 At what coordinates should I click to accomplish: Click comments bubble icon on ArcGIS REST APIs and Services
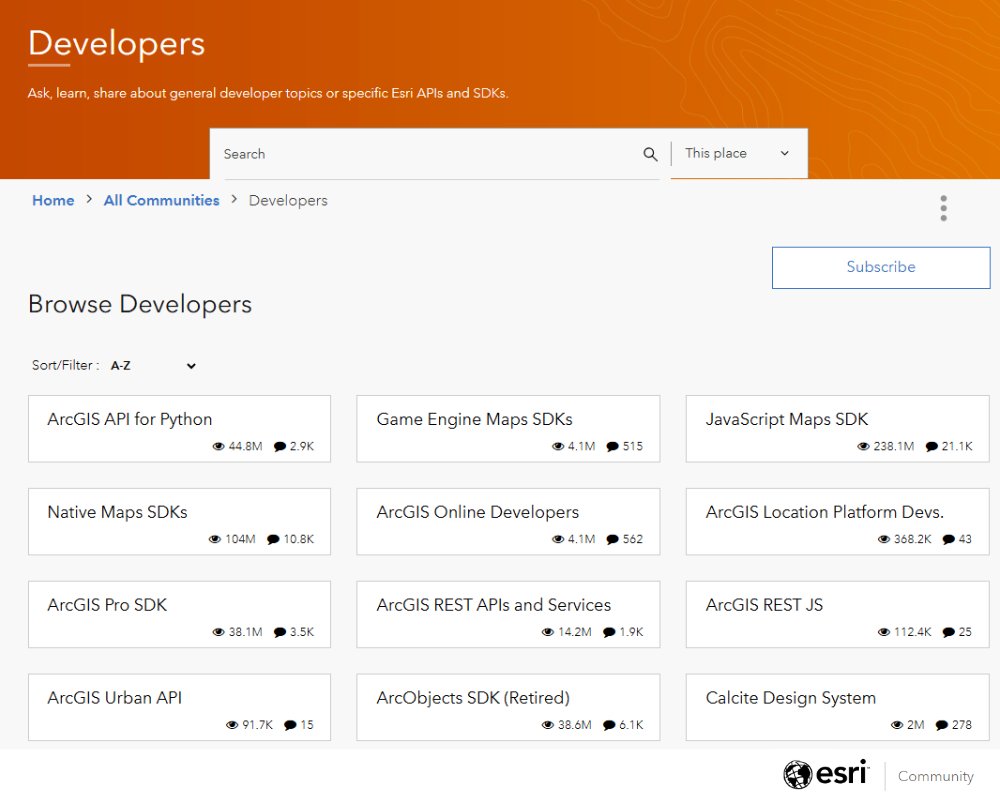[608, 632]
